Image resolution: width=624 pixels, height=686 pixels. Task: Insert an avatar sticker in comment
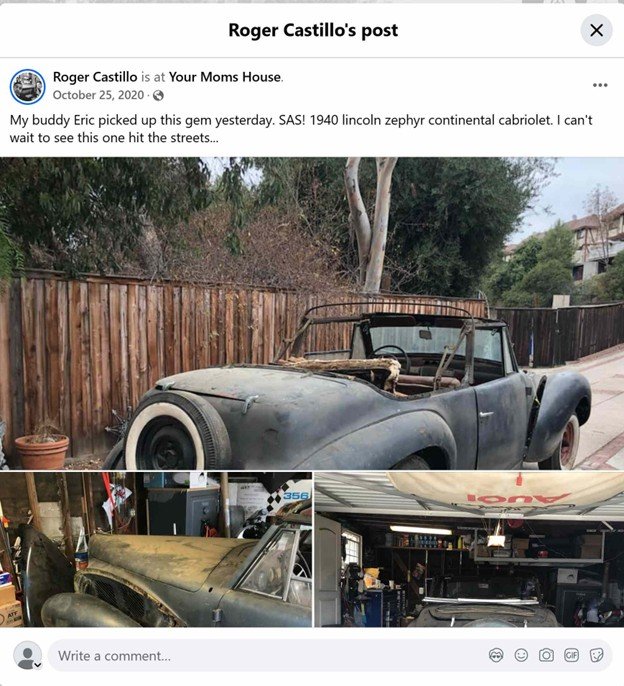pyautogui.click(x=496, y=655)
